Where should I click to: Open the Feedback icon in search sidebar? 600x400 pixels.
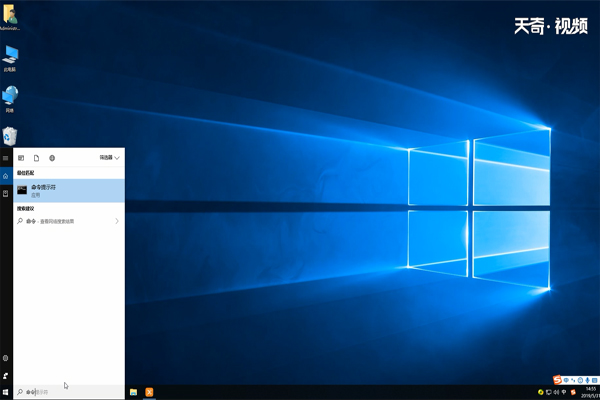click(5, 376)
